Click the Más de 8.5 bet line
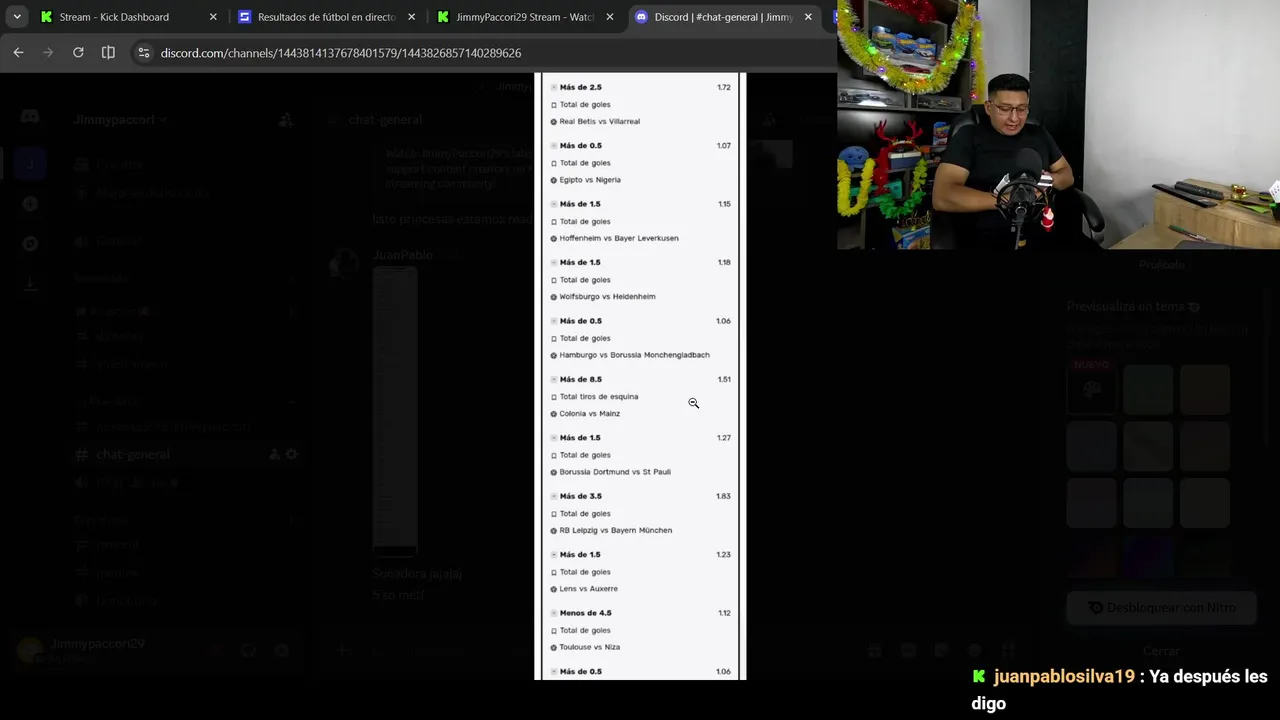Image resolution: width=1280 pixels, height=720 pixels. click(581, 379)
